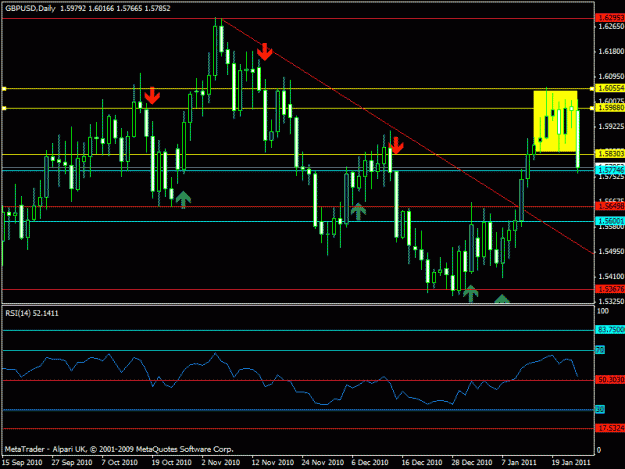Click the left handle of the 1.60554 yellow line
Image resolution: width=625 pixels, height=469 pixels.
[4, 88]
